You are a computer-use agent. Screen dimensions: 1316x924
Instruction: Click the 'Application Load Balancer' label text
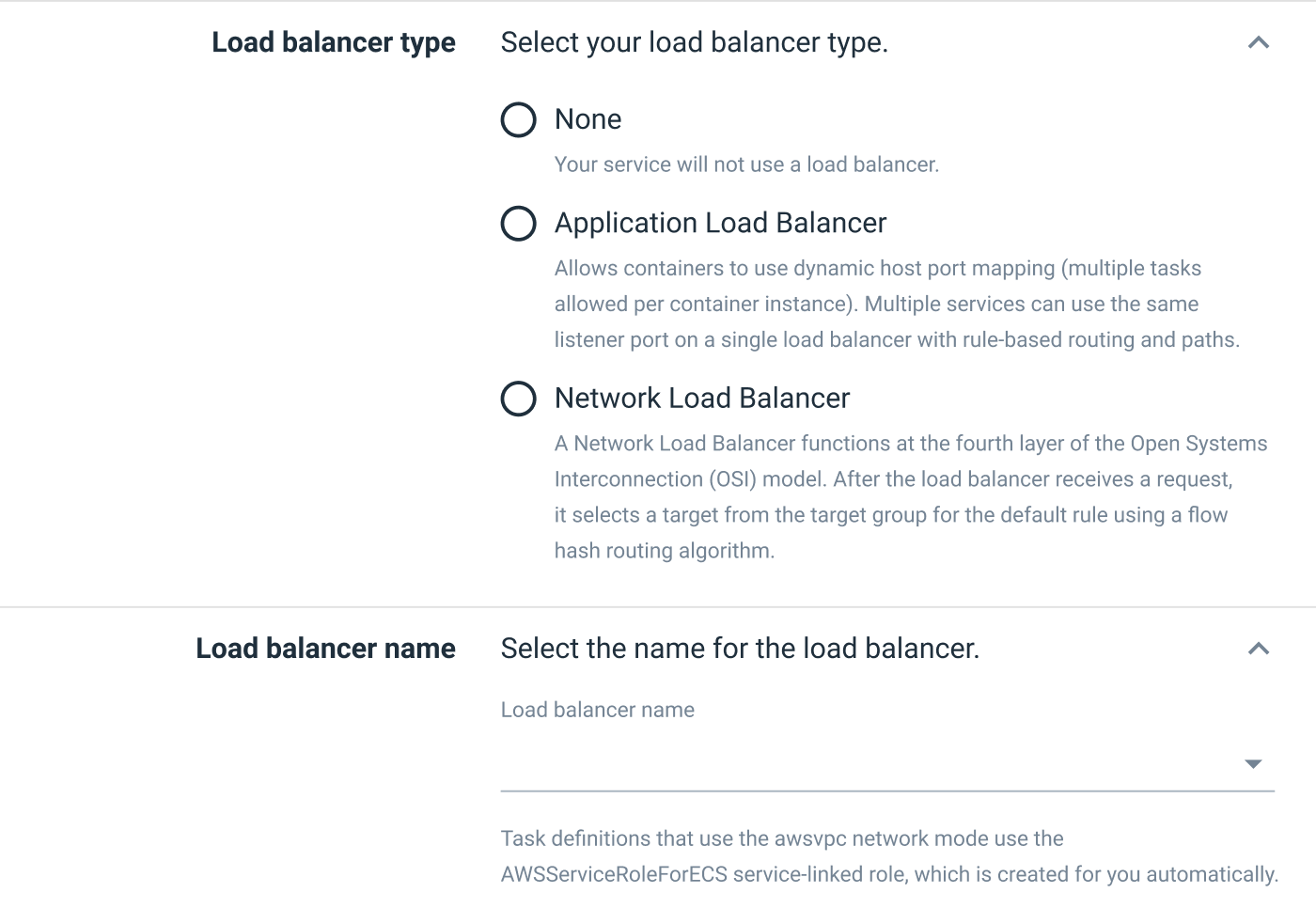(720, 223)
